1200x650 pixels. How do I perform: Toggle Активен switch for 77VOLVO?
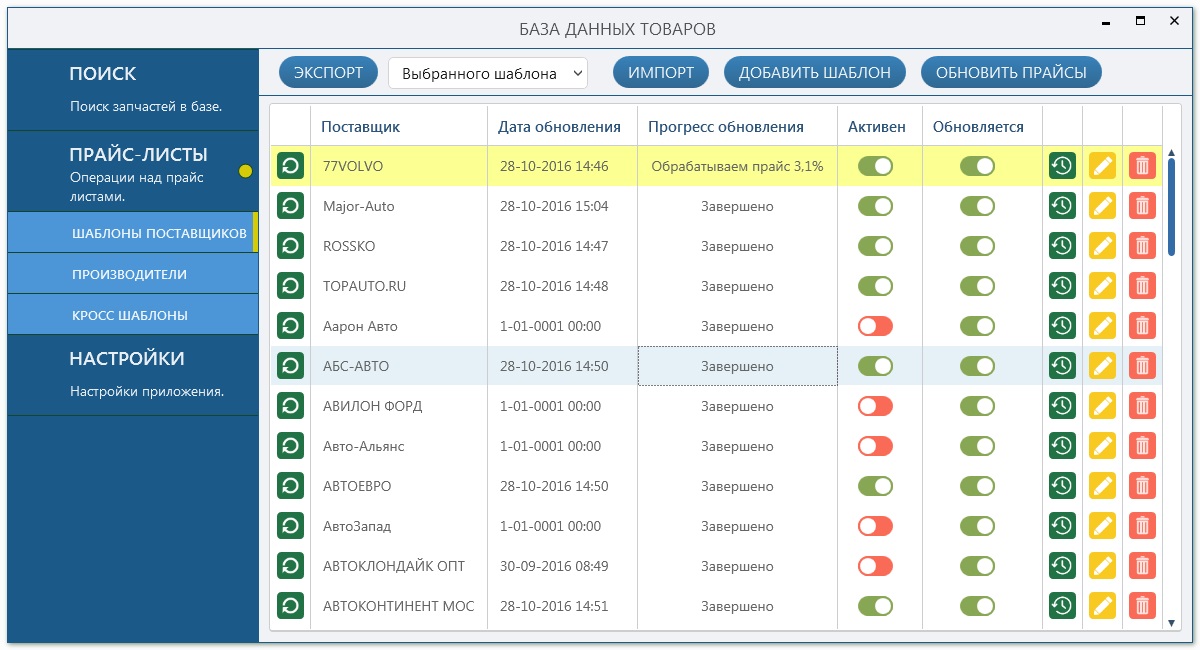(x=875, y=166)
